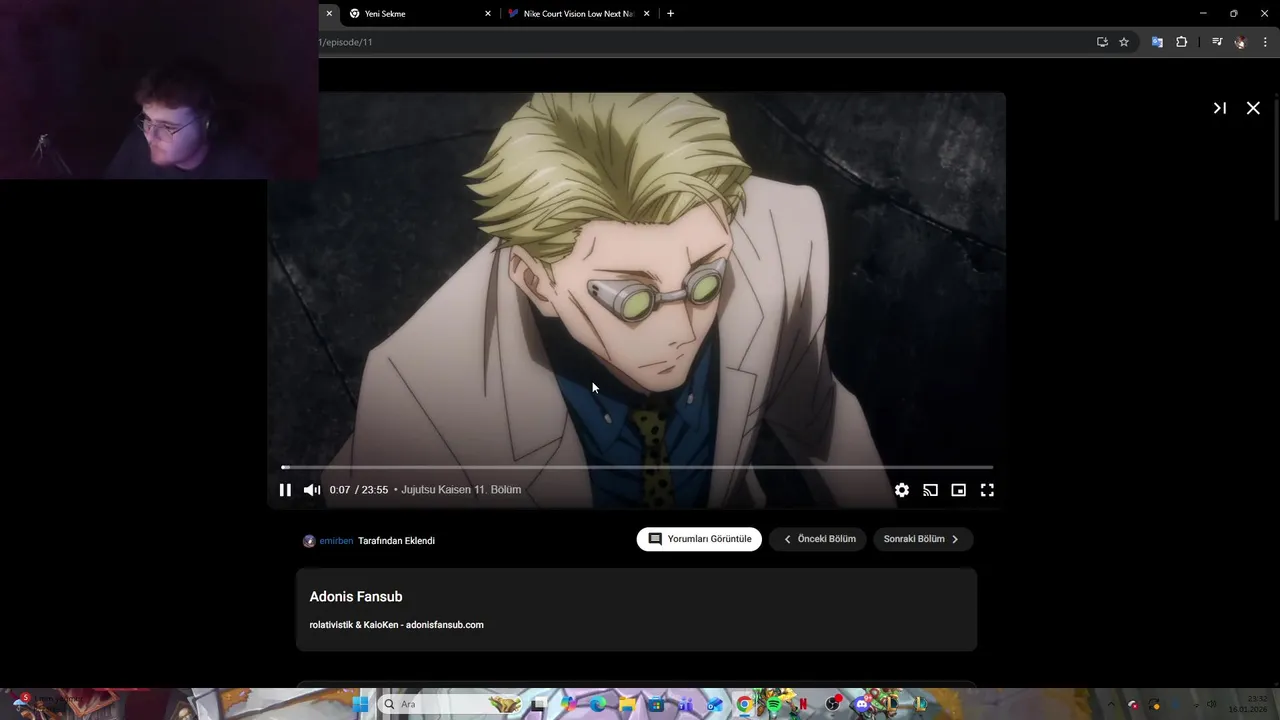The image size is (1280, 720).
Task: Show hidden system tray icons
Action: (x=1111, y=704)
